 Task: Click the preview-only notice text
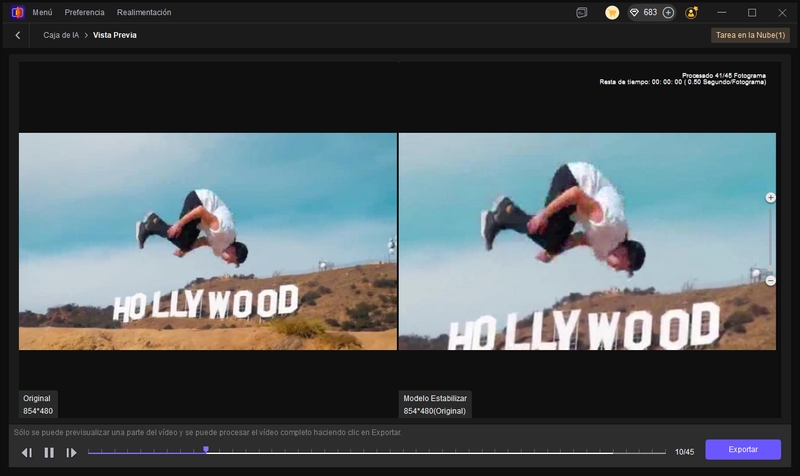coord(208,433)
